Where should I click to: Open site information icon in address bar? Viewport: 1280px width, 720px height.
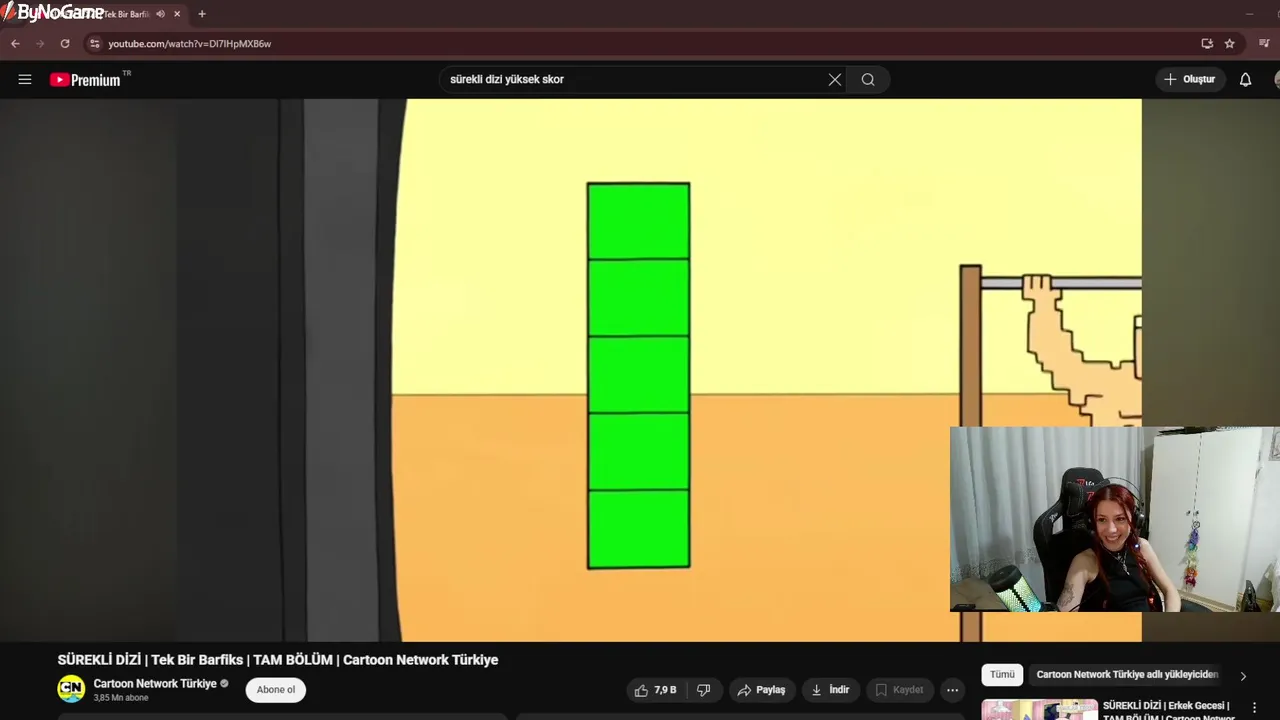[x=94, y=44]
